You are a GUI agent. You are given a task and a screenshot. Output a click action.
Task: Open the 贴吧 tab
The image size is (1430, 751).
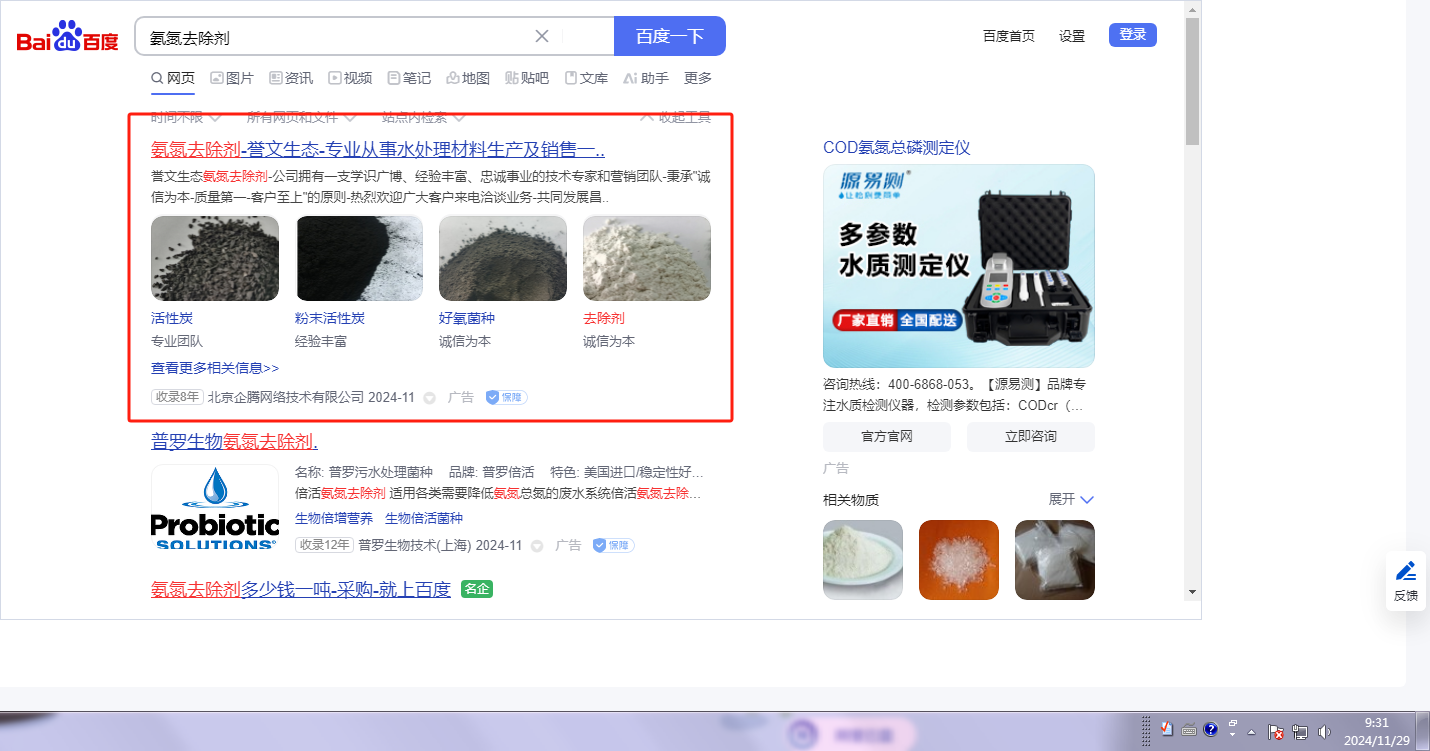pyautogui.click(x=527, y=78)
